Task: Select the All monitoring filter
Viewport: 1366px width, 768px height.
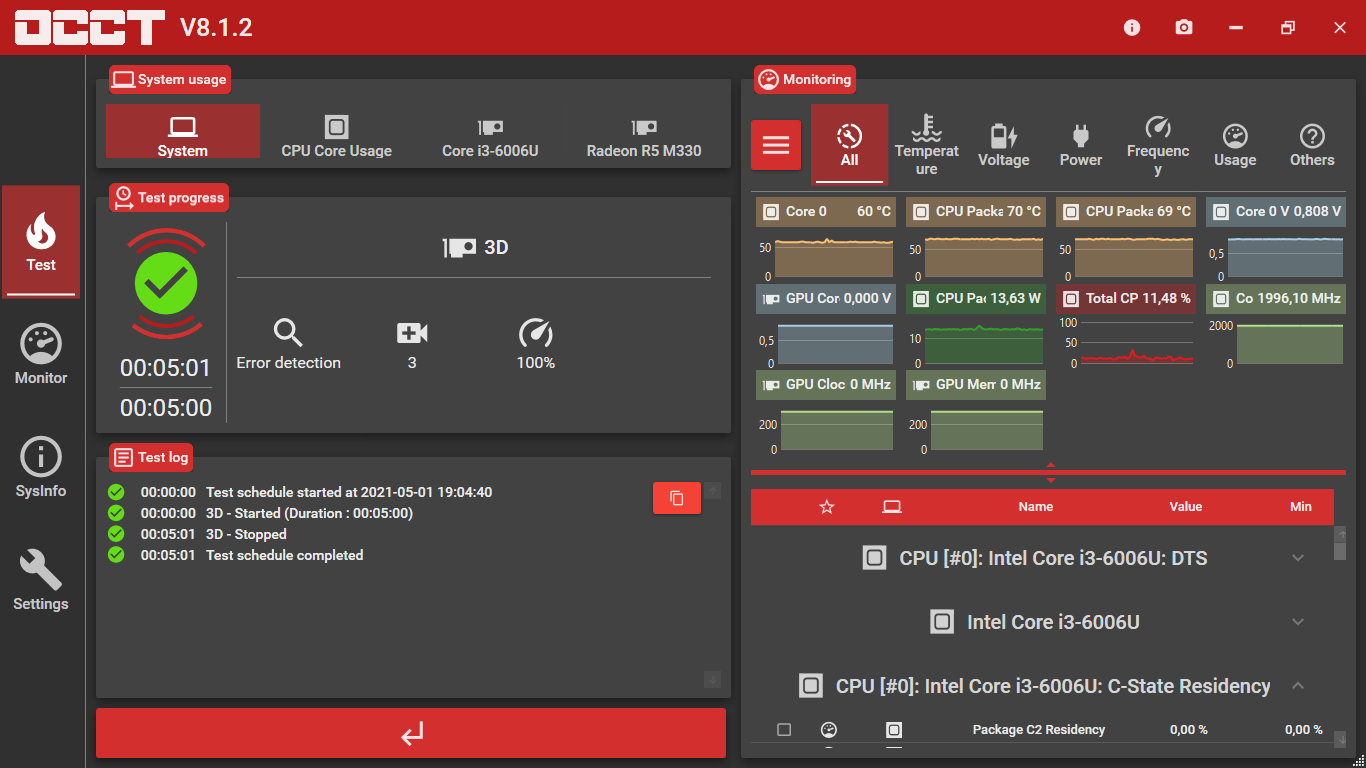Action: coord(849,145)
